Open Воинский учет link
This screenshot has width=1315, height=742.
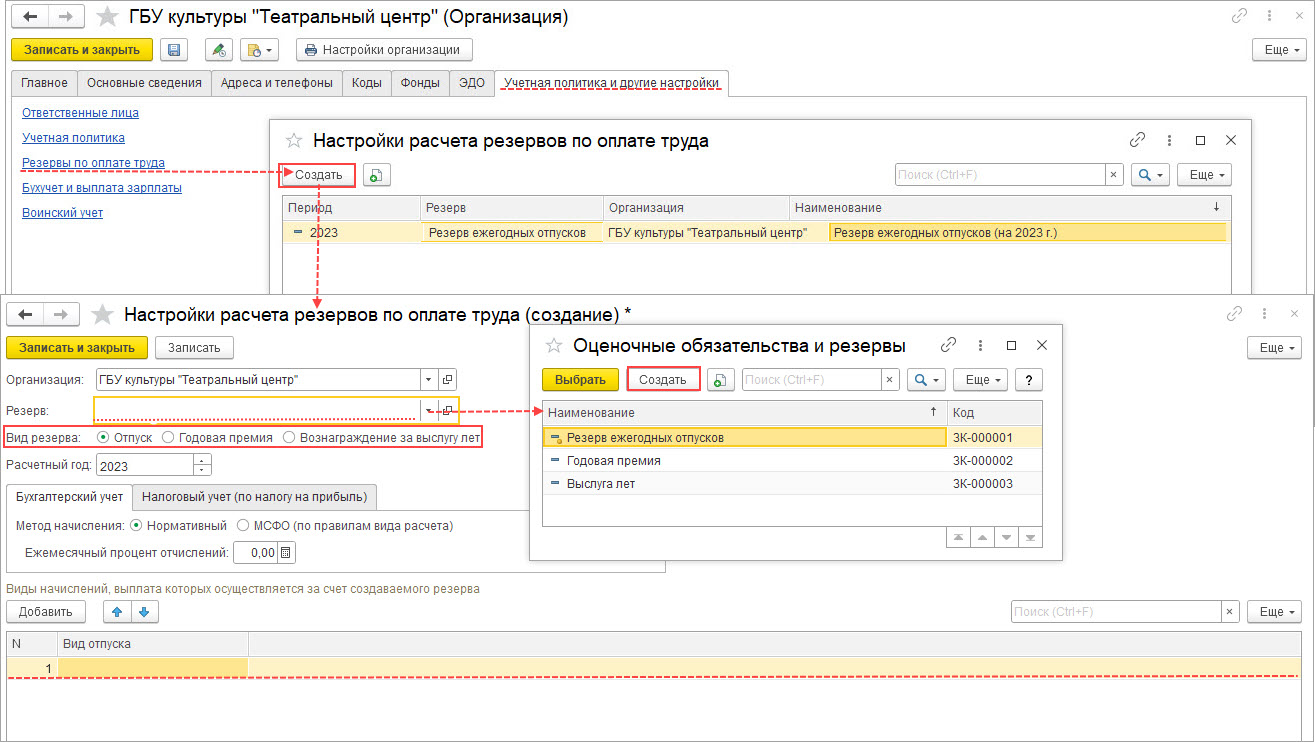point(62,213)
